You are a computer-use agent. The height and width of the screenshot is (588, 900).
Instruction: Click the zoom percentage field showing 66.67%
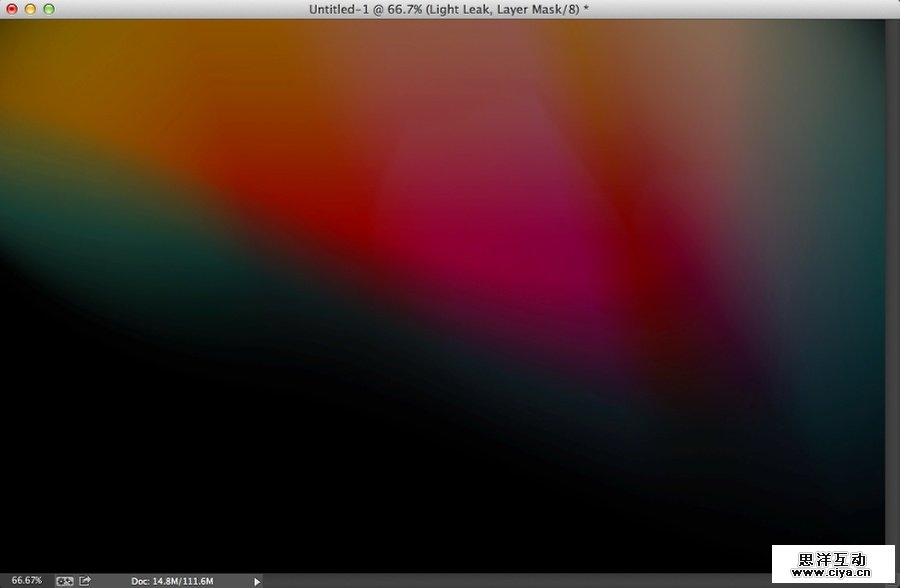click(27, 580)
